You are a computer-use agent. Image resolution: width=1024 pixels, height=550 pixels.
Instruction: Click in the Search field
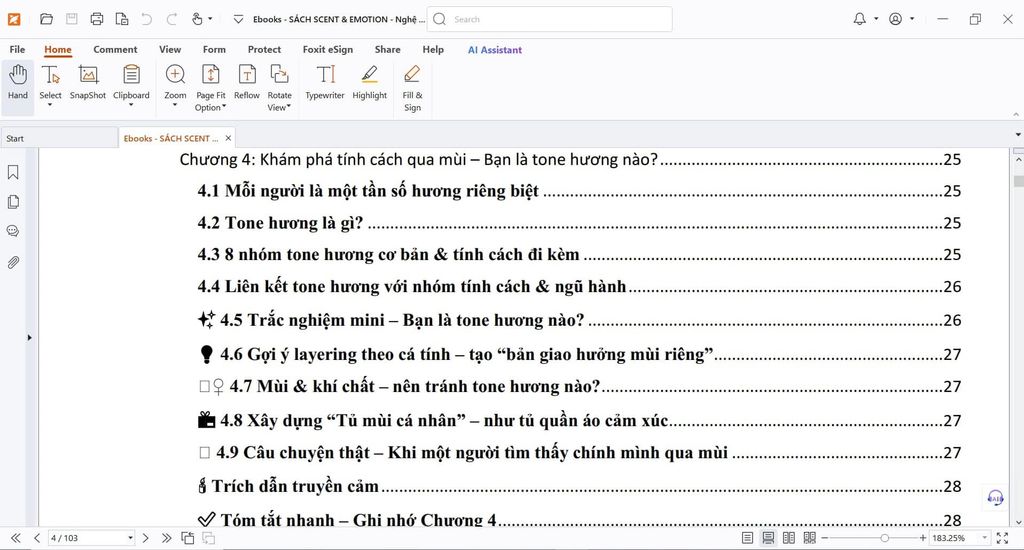coord(549,19)
